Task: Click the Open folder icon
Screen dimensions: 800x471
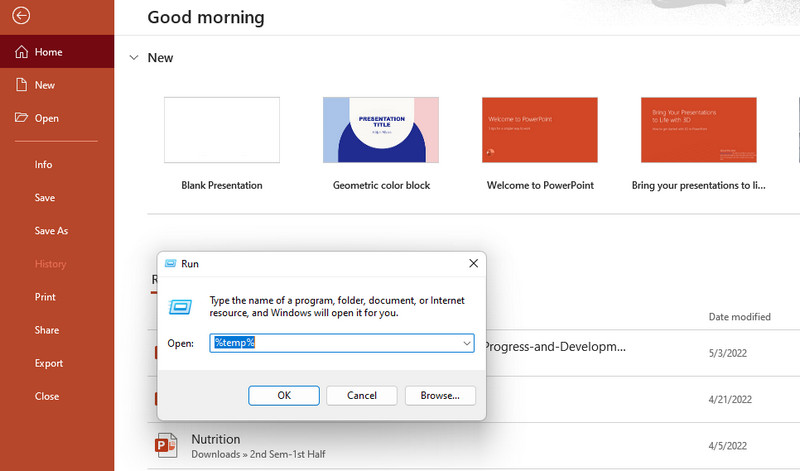Action: tap(21, 118)
